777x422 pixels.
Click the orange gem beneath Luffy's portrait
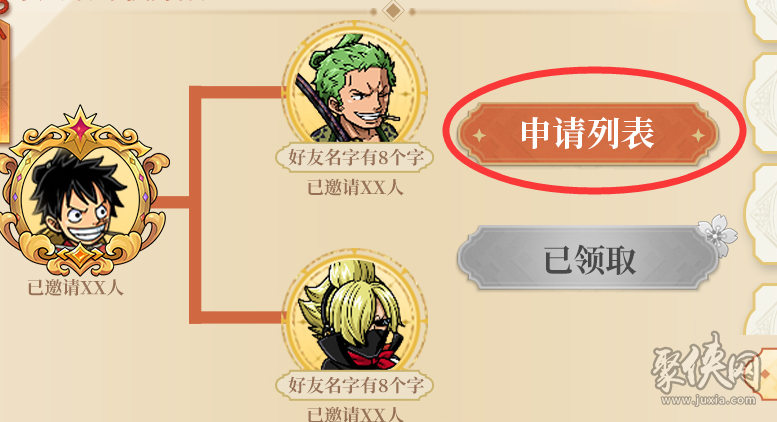click(x=79, y=257)
